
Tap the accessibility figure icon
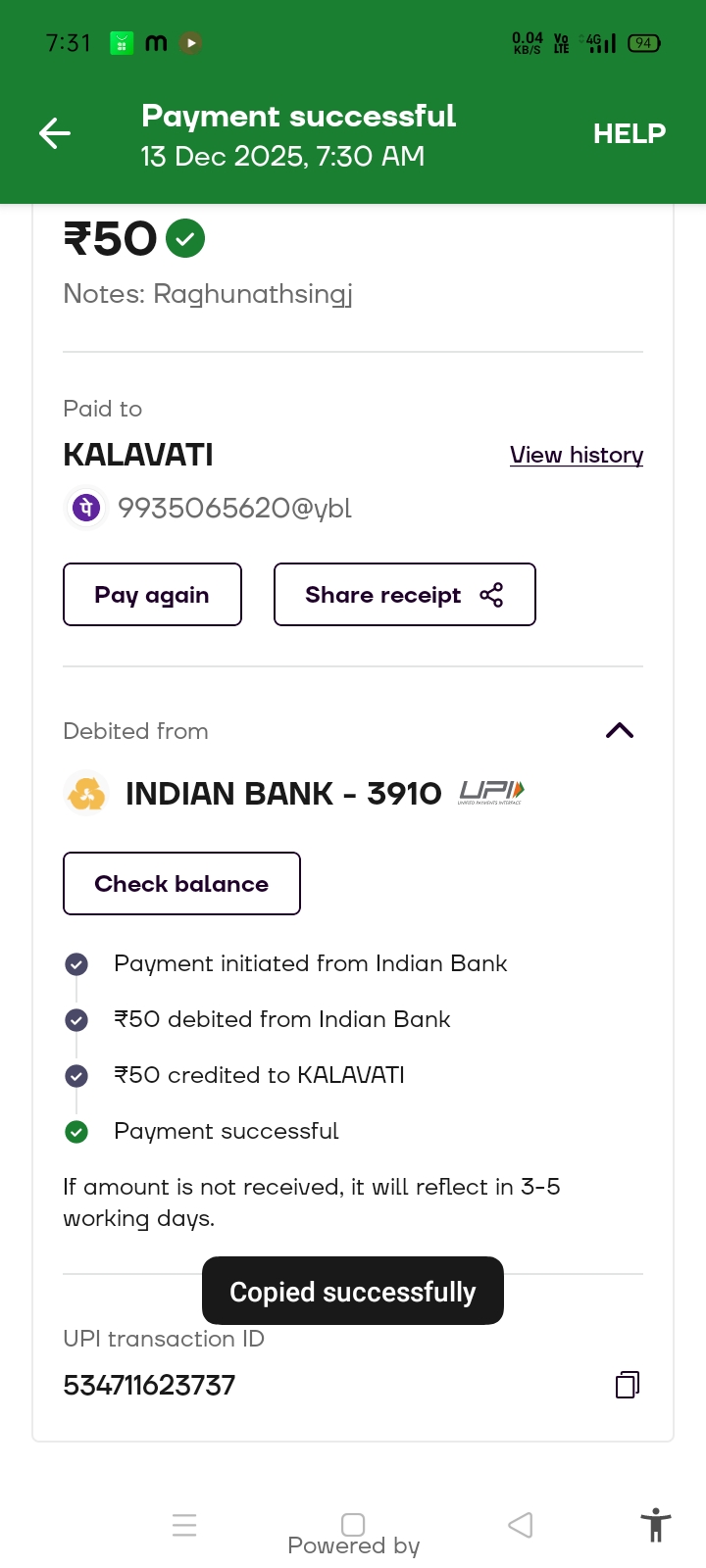(655, 1526)
